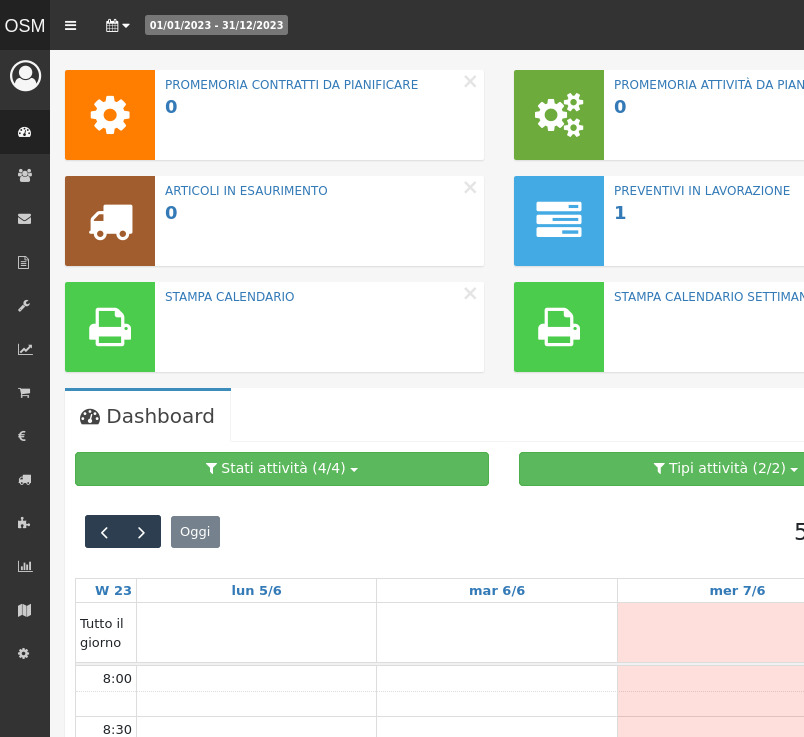Expand the Tipi attività (2/2) filter

(661, 469)
